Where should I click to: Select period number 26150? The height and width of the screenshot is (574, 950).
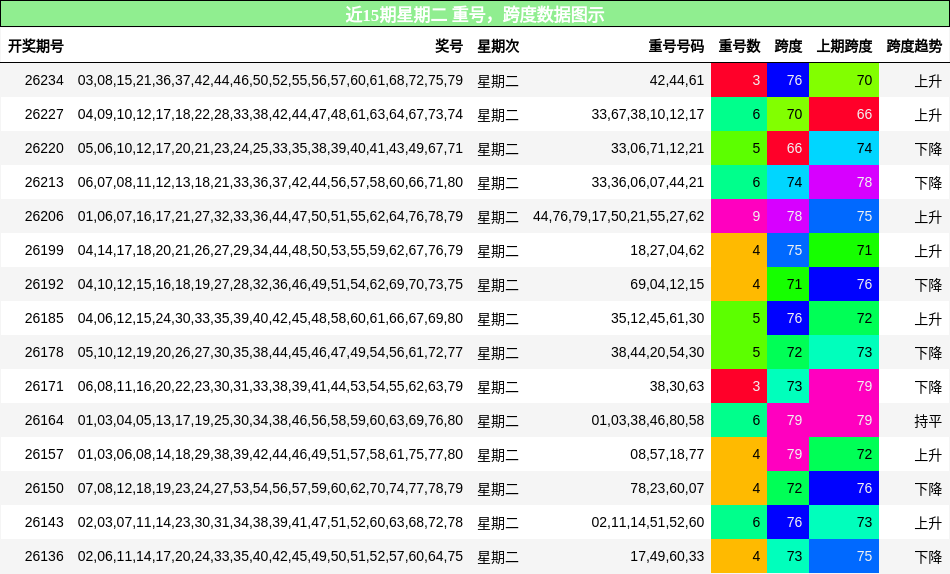point(44,487)
